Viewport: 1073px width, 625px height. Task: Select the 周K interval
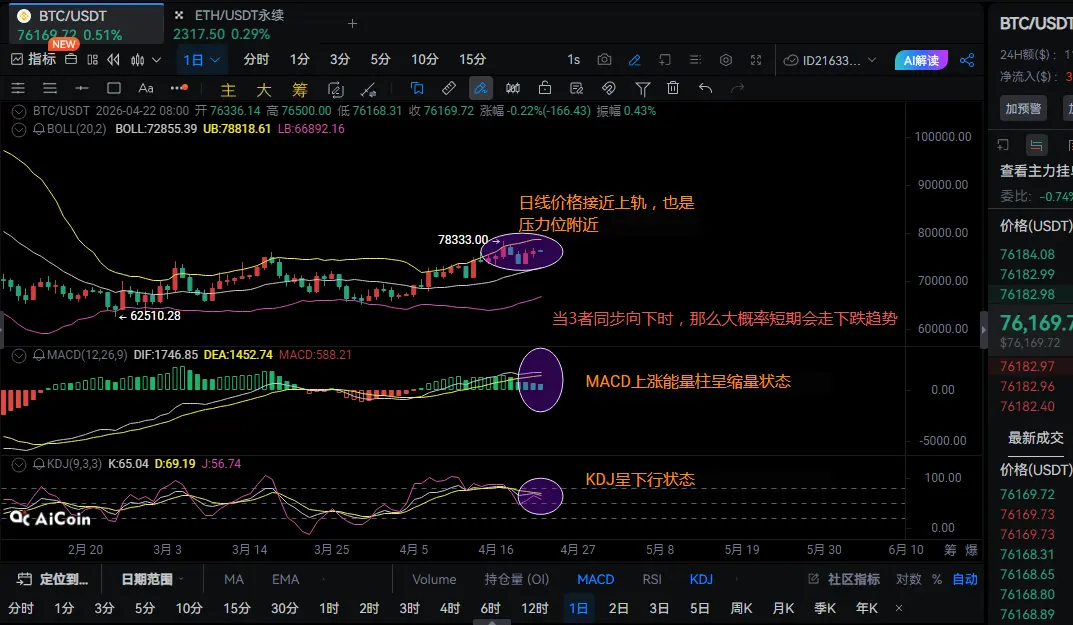pos(741,608)
